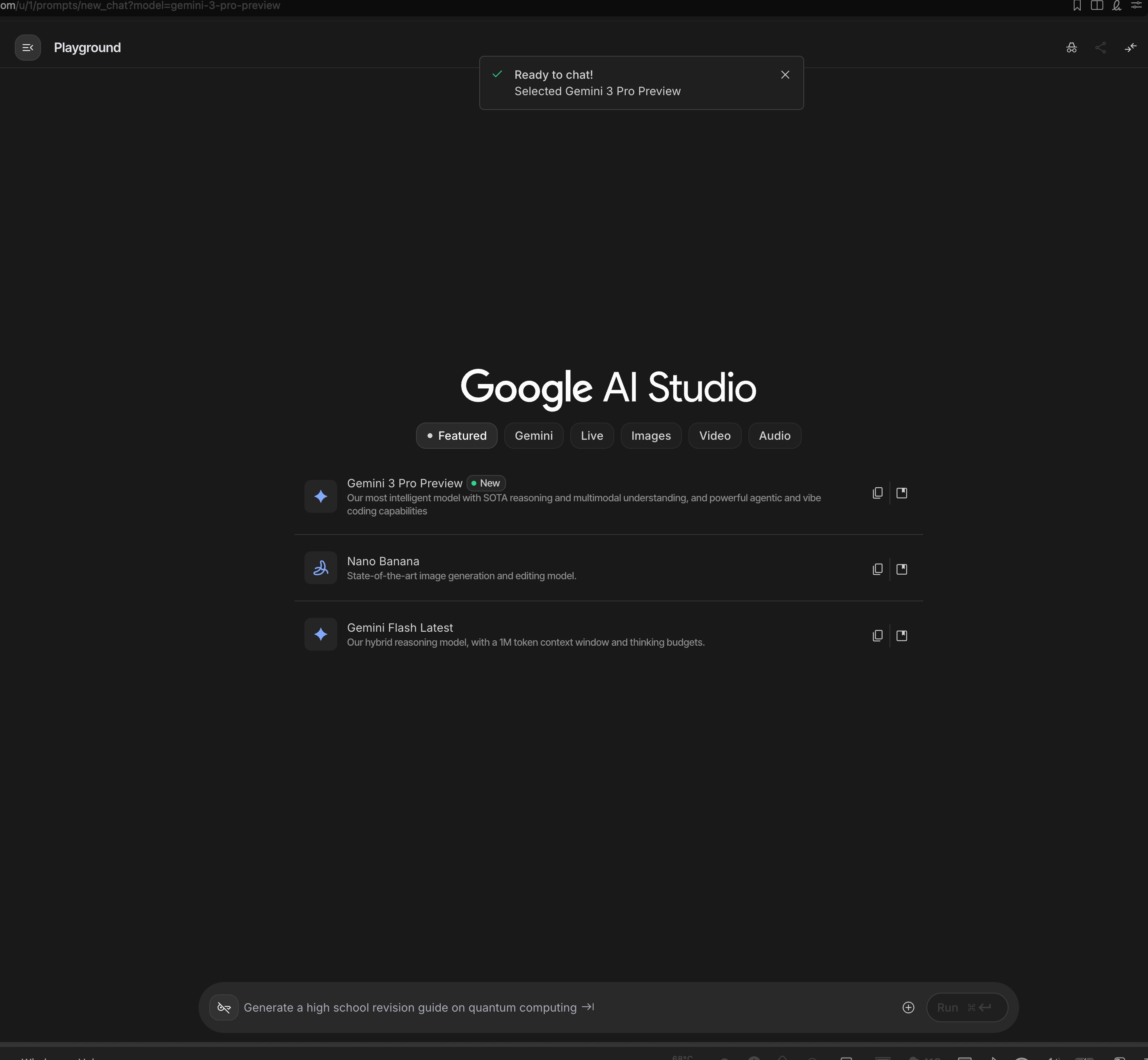Switch to the Video category
This screenshot has width=1148, height=1060.
coord(714,435)
